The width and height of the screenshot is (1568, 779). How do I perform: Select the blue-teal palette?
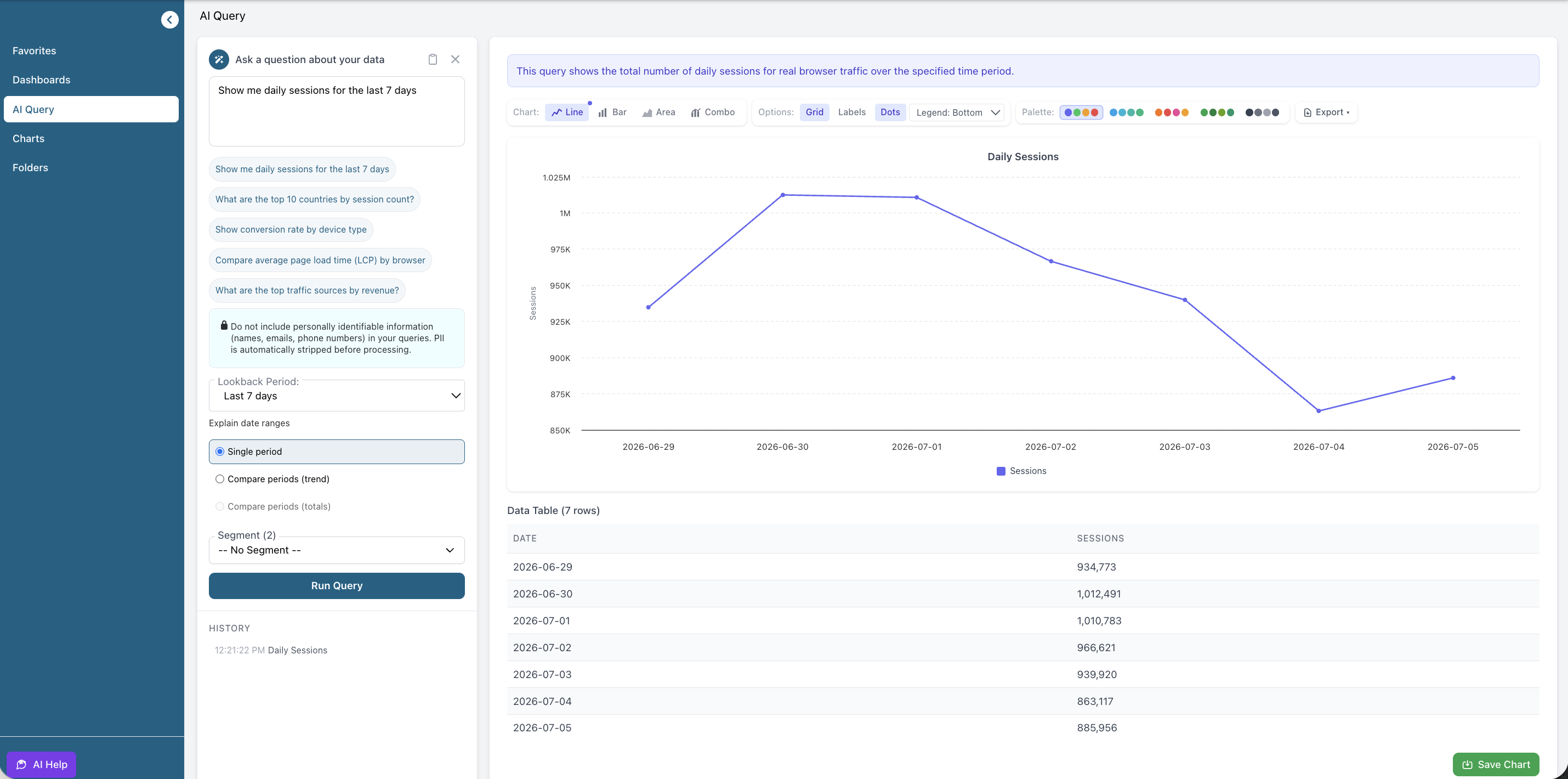(x=1126, y=112)
